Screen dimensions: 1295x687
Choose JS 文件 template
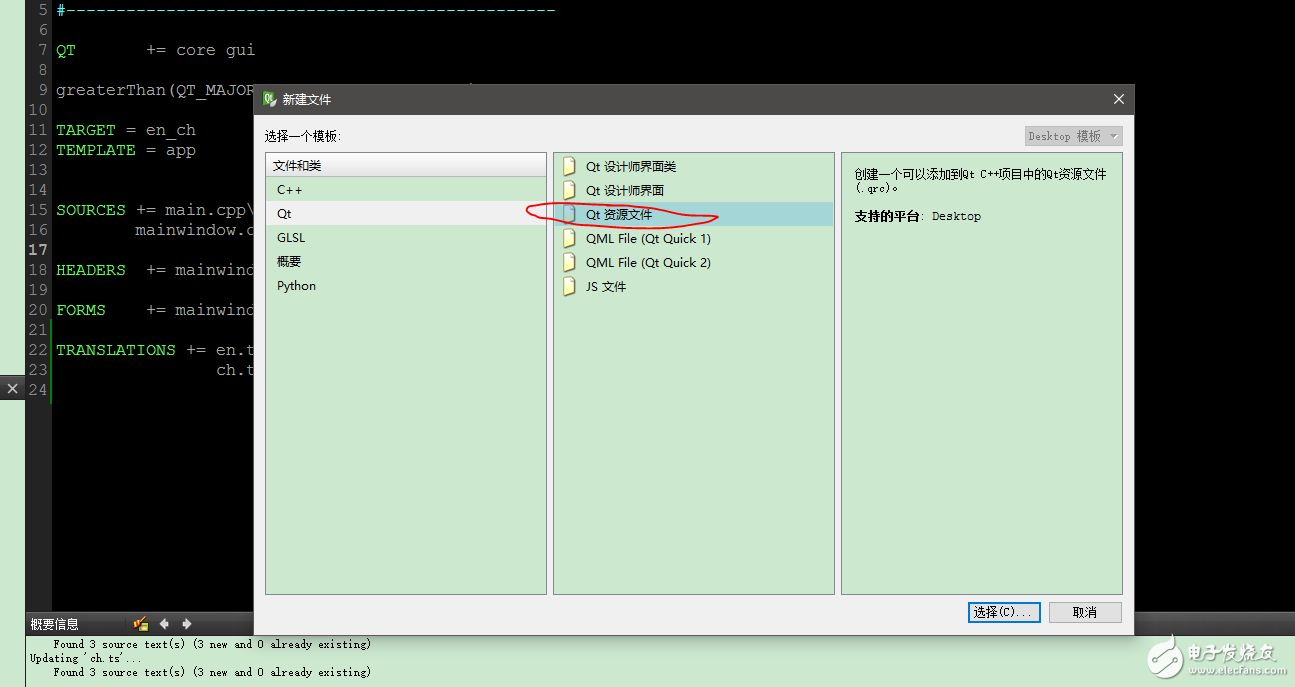click(x=694, y=286)
